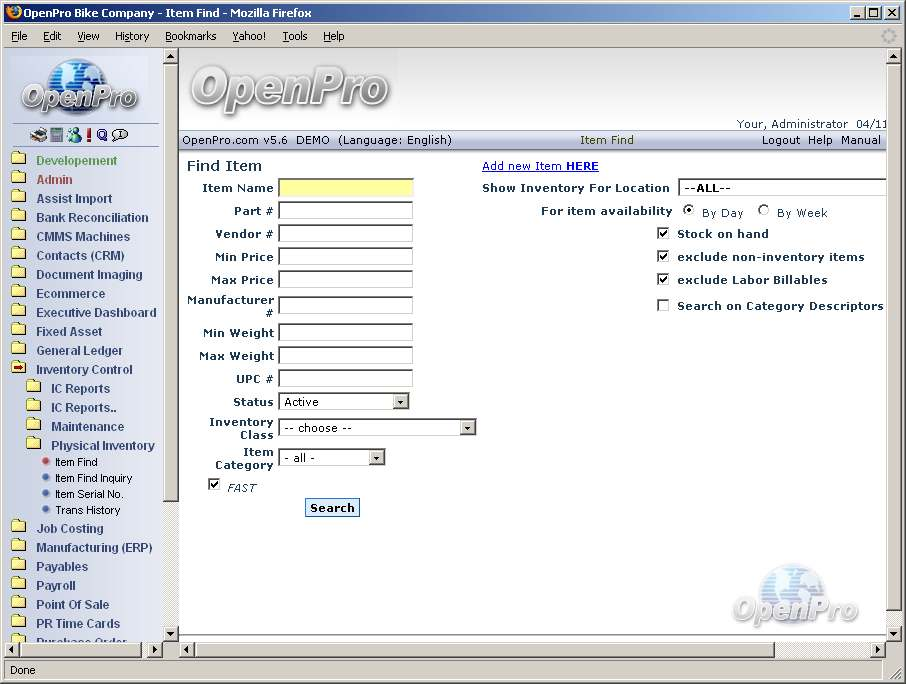The height and width of the screenshot is (684, 906).
Task: Open the Status dropdown
Action: [400, 402]
